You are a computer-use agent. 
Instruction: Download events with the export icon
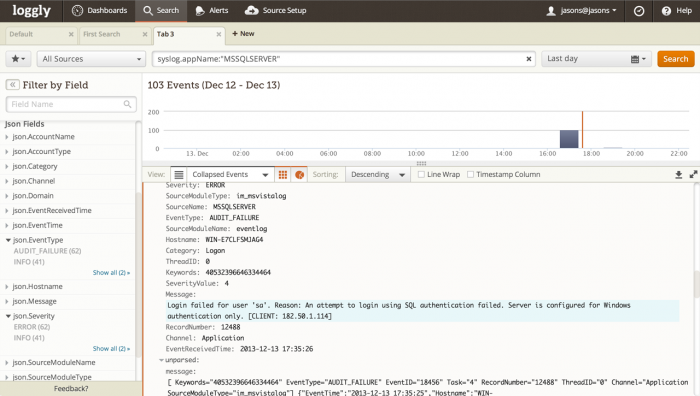point(679,175)
